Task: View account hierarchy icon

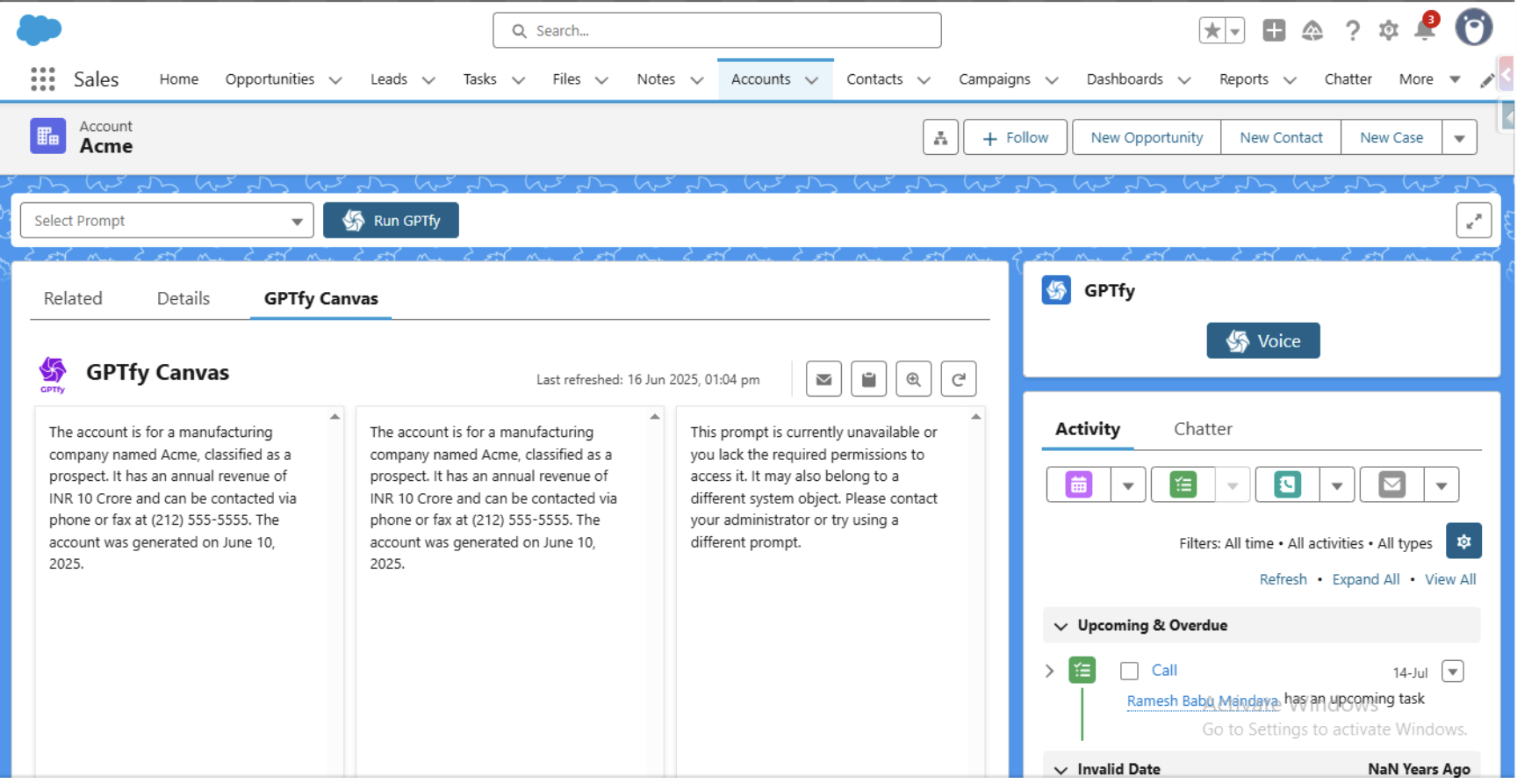Action: click(x=940, y=138)
